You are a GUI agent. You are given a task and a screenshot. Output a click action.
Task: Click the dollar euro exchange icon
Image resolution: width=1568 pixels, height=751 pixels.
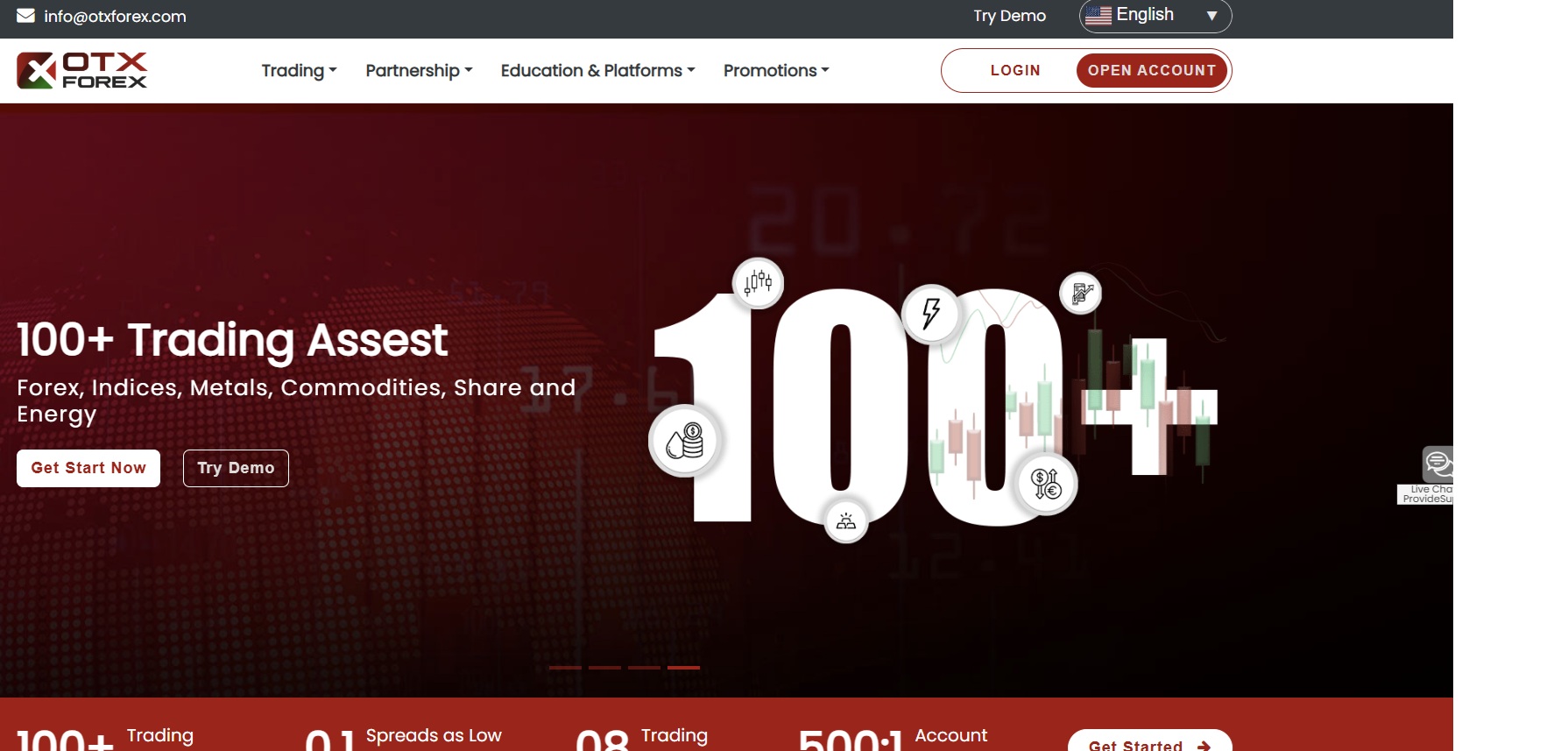[x=1046, y=484]
